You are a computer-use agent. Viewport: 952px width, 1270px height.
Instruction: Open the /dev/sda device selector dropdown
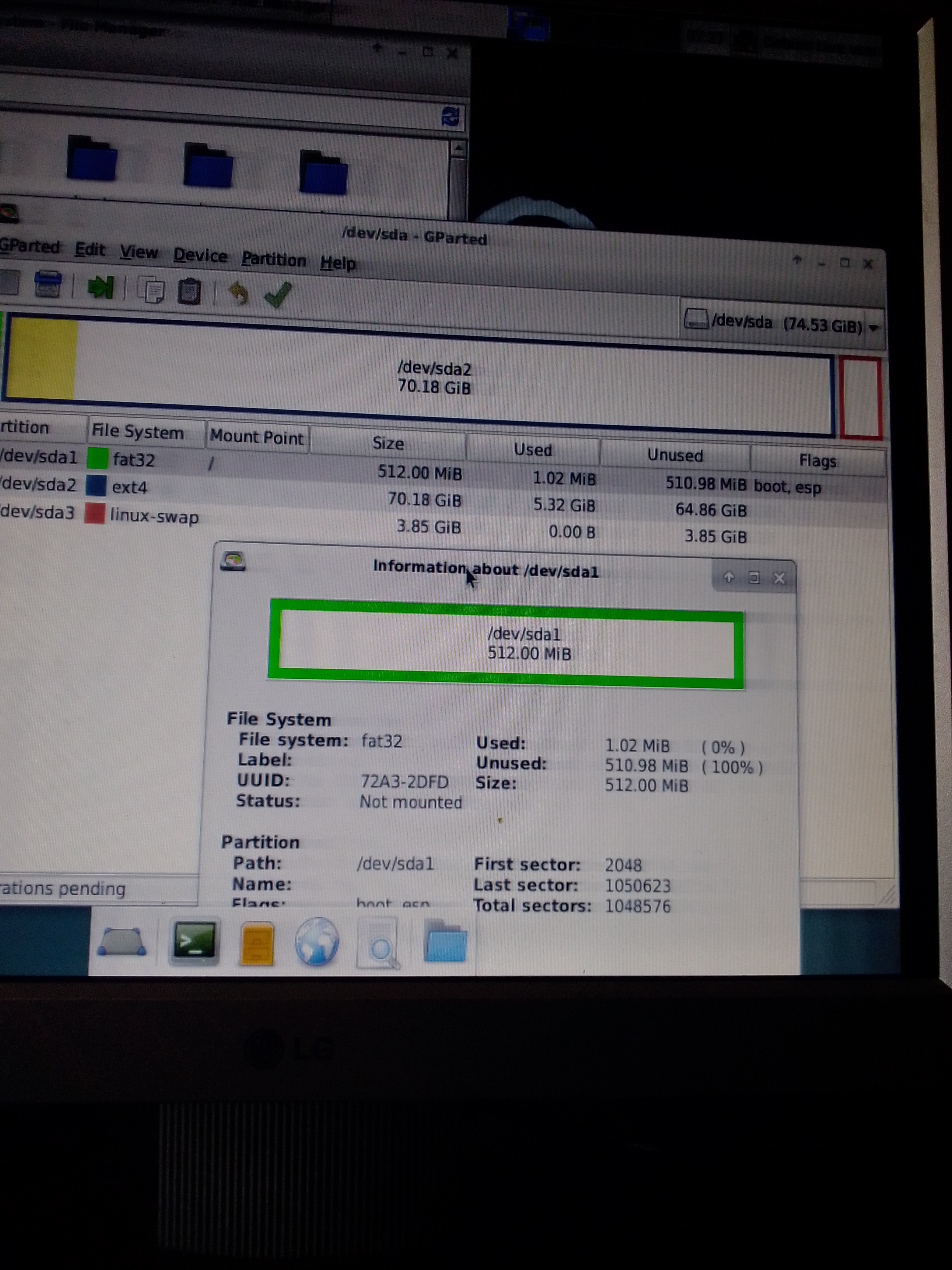pyautogui.click(x=783, y=325)
